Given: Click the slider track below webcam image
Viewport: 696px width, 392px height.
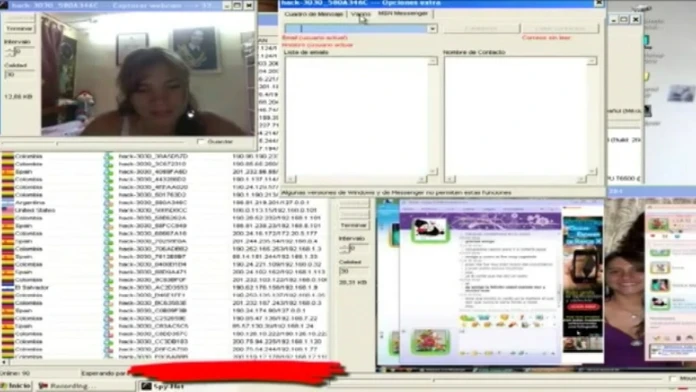Looking at the screenshot, I should coord(93,143).
